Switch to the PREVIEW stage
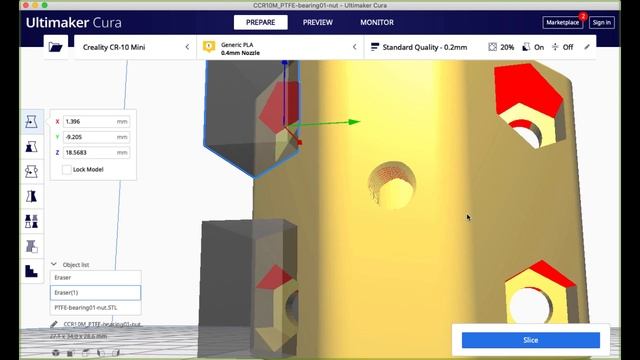The width and height of the screenshot is (640, 360). point(318,22)
